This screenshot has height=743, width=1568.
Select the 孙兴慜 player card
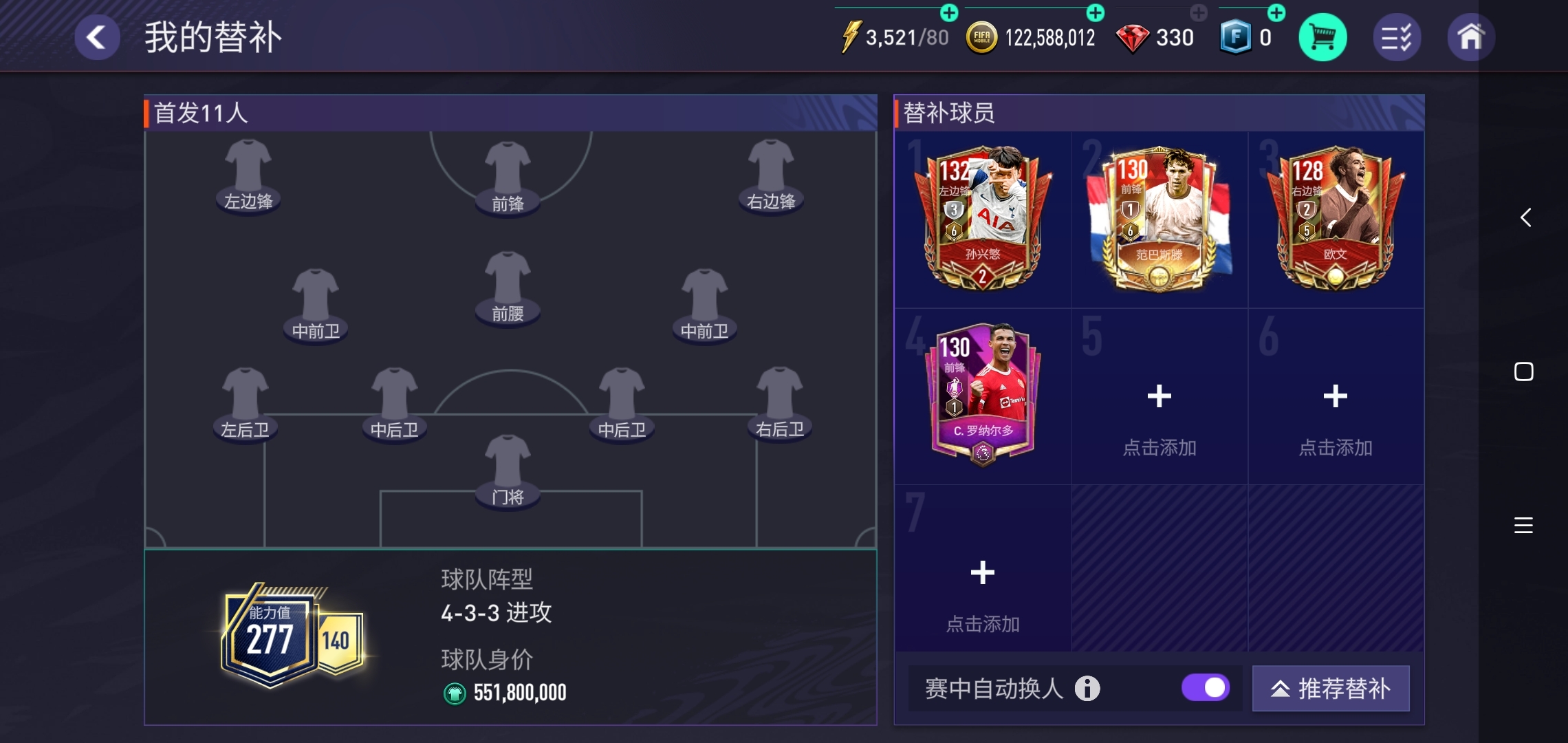coord(983,217)
